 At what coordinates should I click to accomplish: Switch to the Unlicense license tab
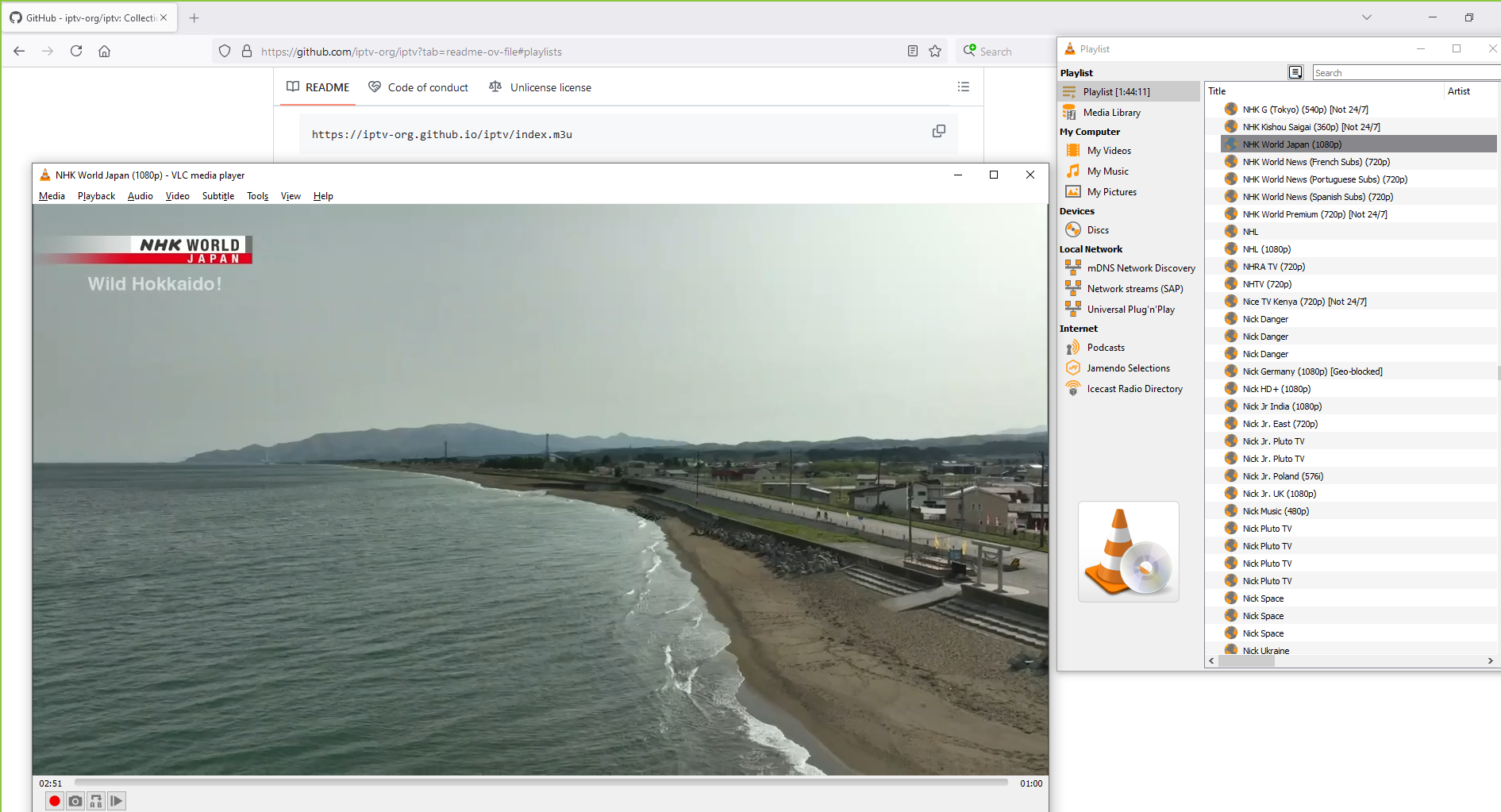[x=541, y=87]
